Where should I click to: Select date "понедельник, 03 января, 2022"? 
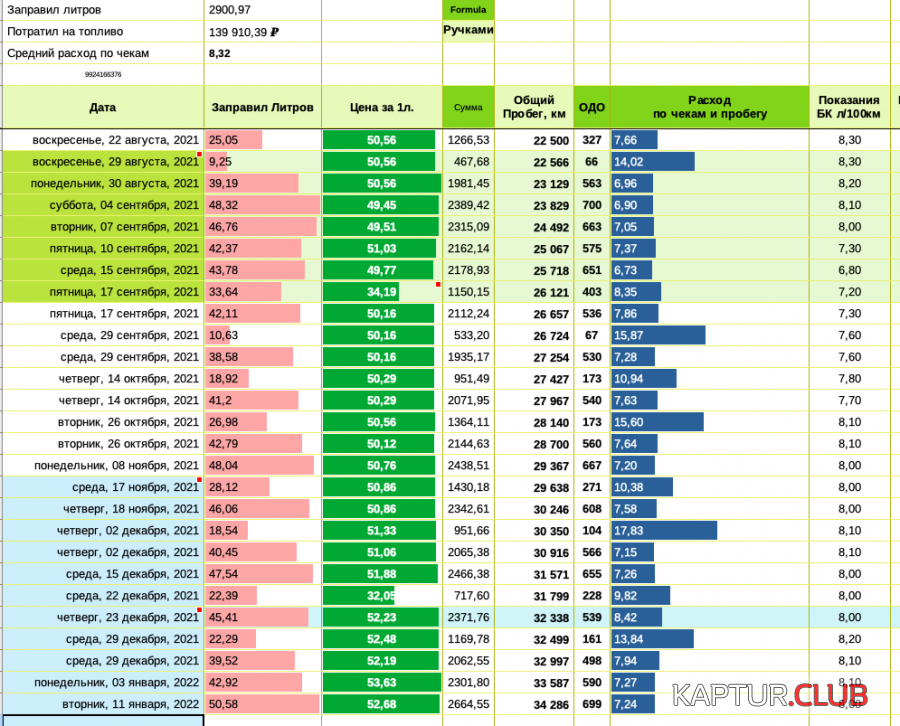pyautogui.click(x=103, y=682)
